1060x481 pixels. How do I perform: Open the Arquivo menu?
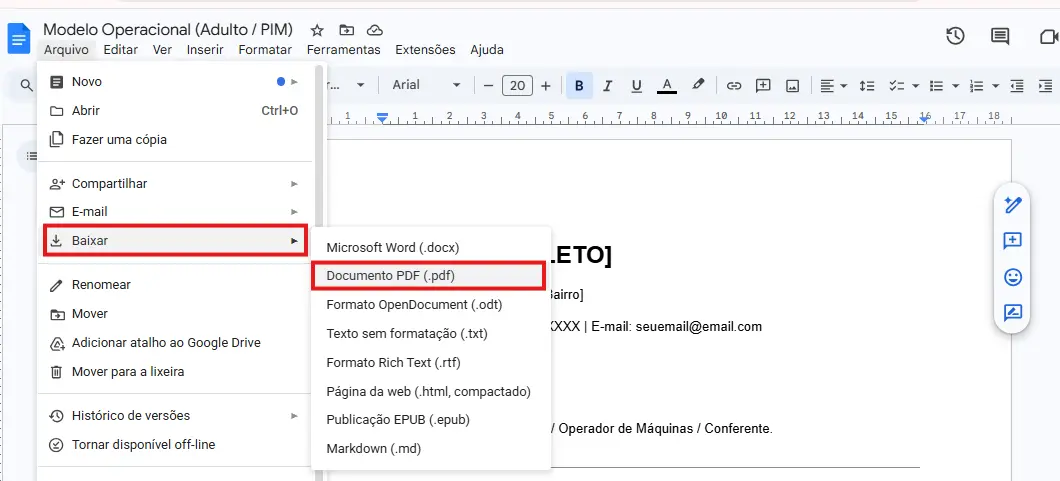pos(66,49)
